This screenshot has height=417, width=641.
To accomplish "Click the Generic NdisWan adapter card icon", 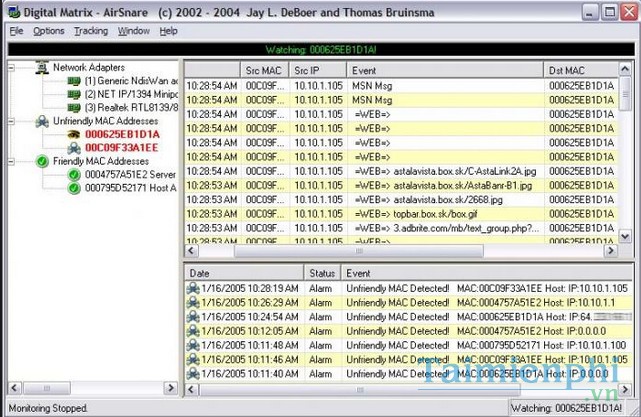I will 73,80.
